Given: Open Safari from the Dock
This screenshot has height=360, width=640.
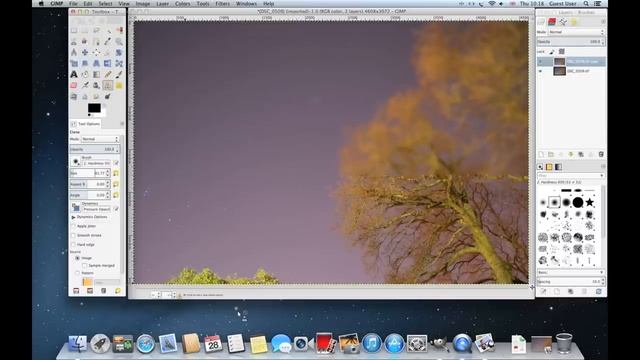Looking at the screenshot, I should coord(146,343).
